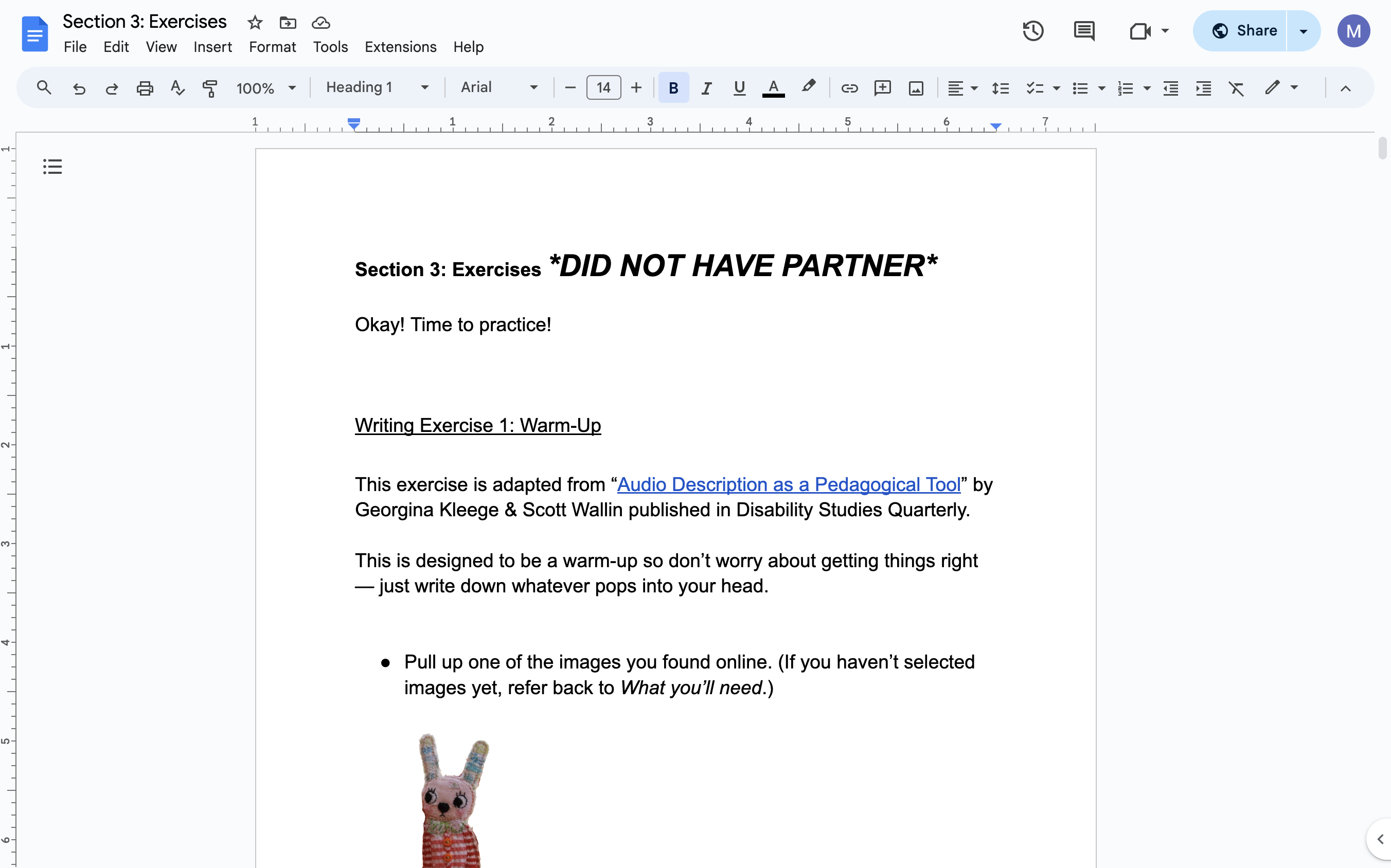Show document outline icon
Viewport: 1391px width, 868px height.
coord(52,167)
